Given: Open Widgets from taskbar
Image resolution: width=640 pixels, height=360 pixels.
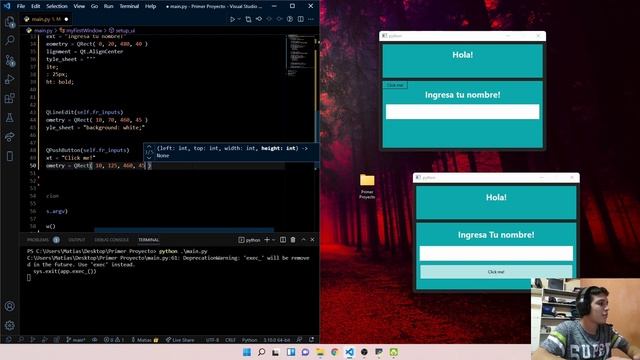Looking at the screenshot, I should (291, 352).
